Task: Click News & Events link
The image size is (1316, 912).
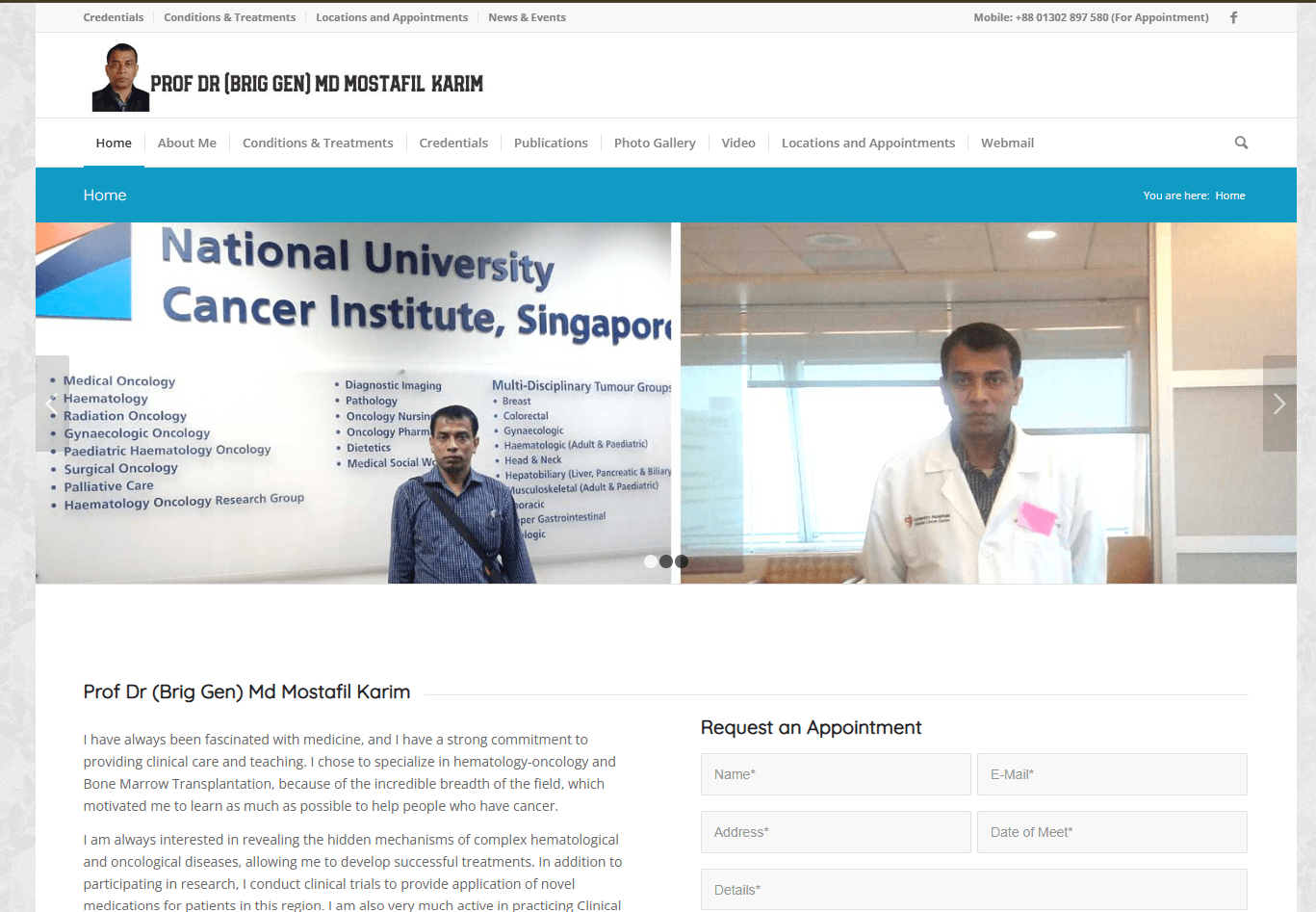Action: click(x=527, y=17)
